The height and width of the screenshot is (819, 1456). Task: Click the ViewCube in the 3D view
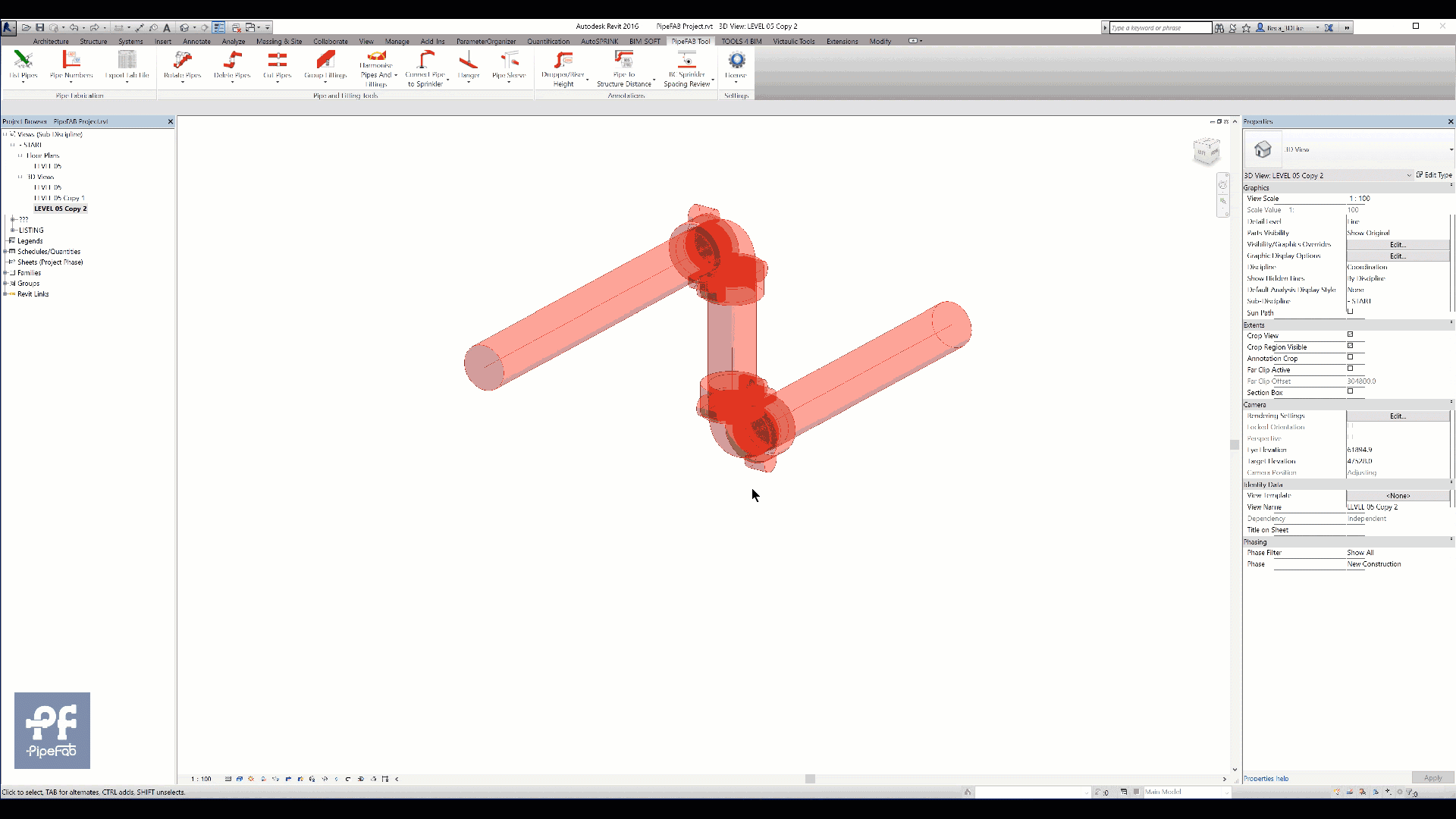[x=1206, y=150]
